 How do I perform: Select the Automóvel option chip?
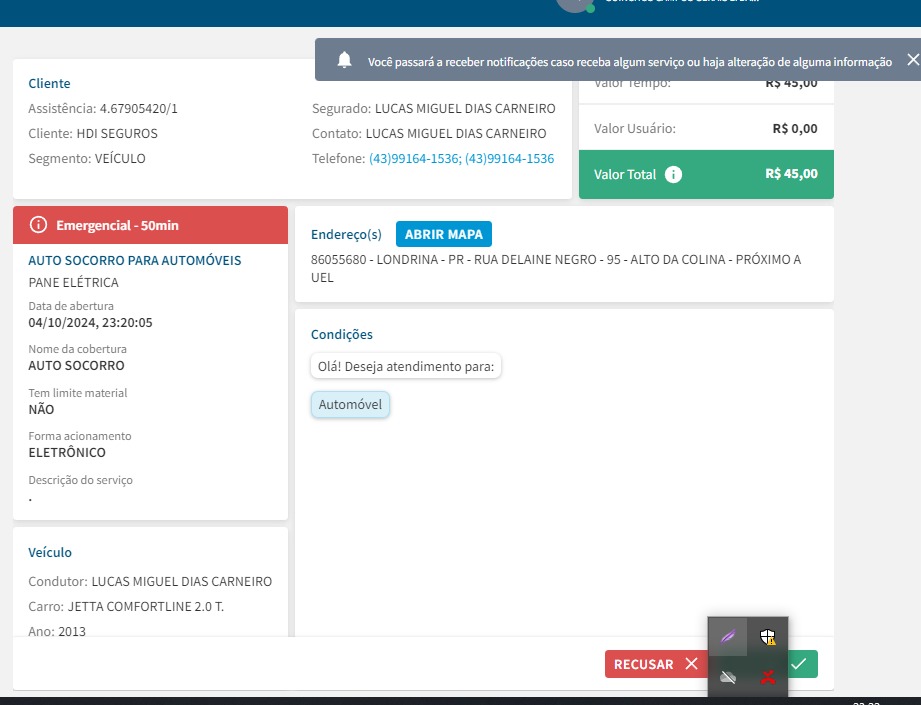pos(350,404)
